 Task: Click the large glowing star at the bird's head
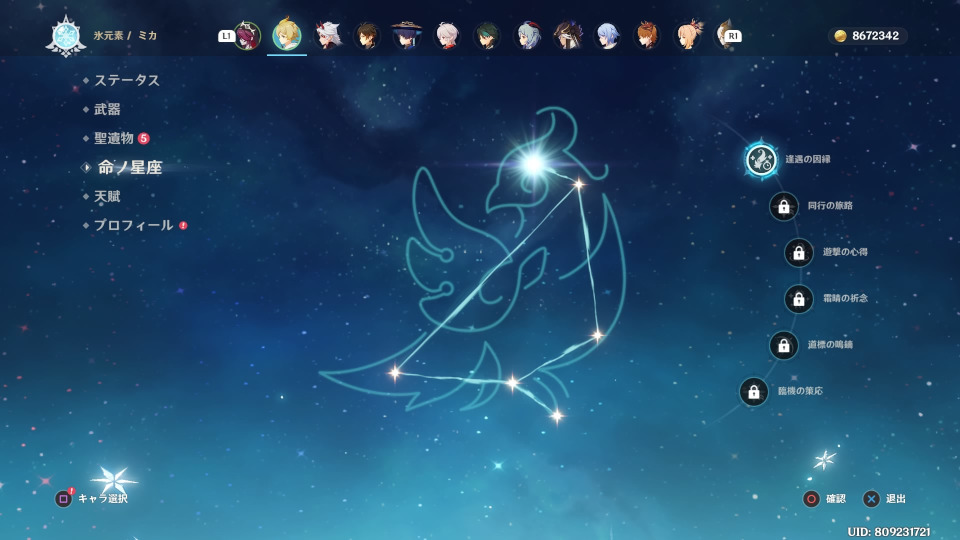533,163
